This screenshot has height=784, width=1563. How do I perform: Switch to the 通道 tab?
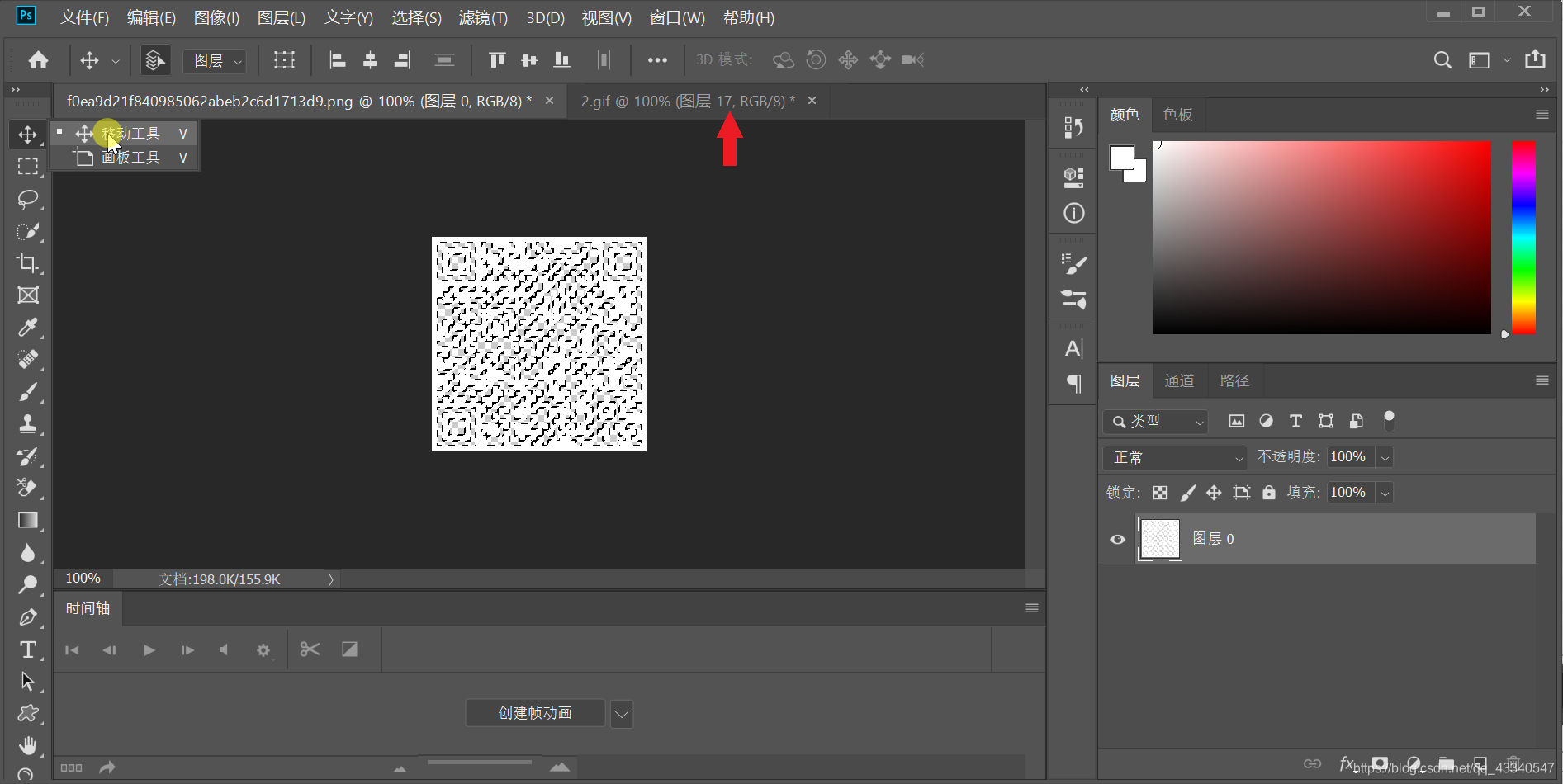(1179, 380)
